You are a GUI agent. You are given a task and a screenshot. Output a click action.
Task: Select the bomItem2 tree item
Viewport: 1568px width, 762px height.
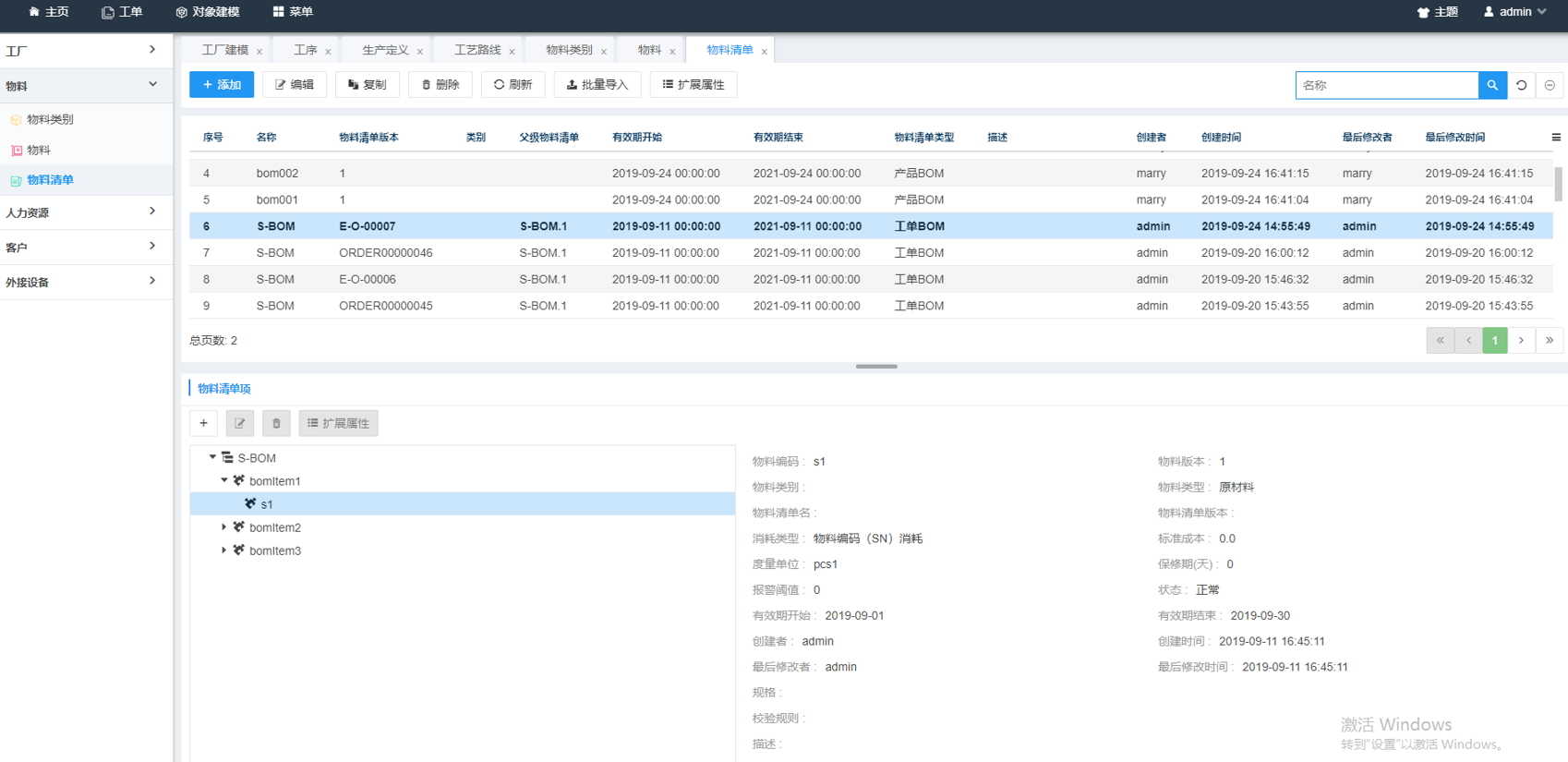[x=275, y=527]
